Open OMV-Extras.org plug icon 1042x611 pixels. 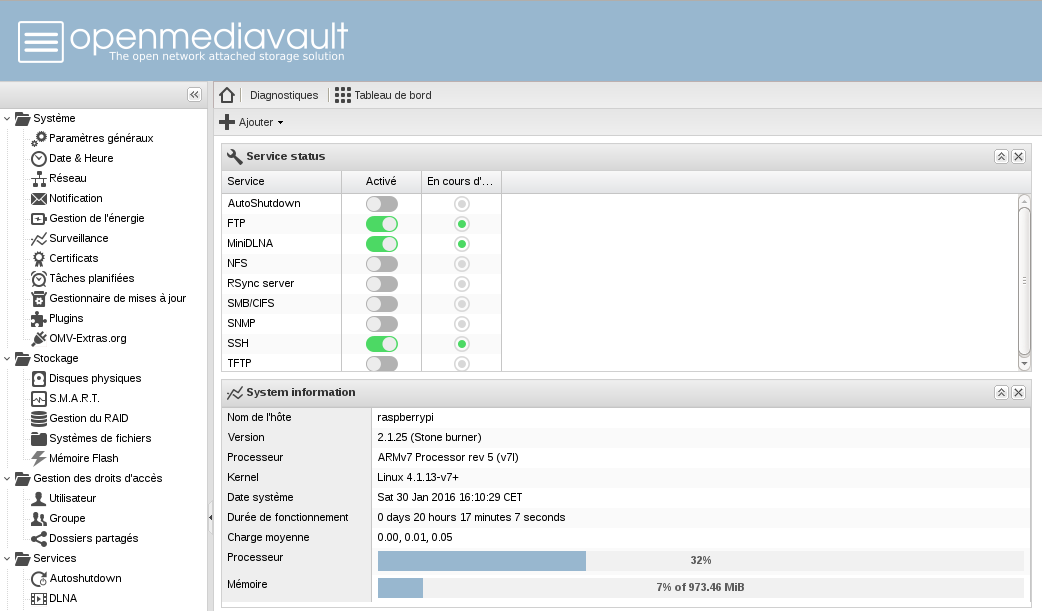click(x=39, y=338)
